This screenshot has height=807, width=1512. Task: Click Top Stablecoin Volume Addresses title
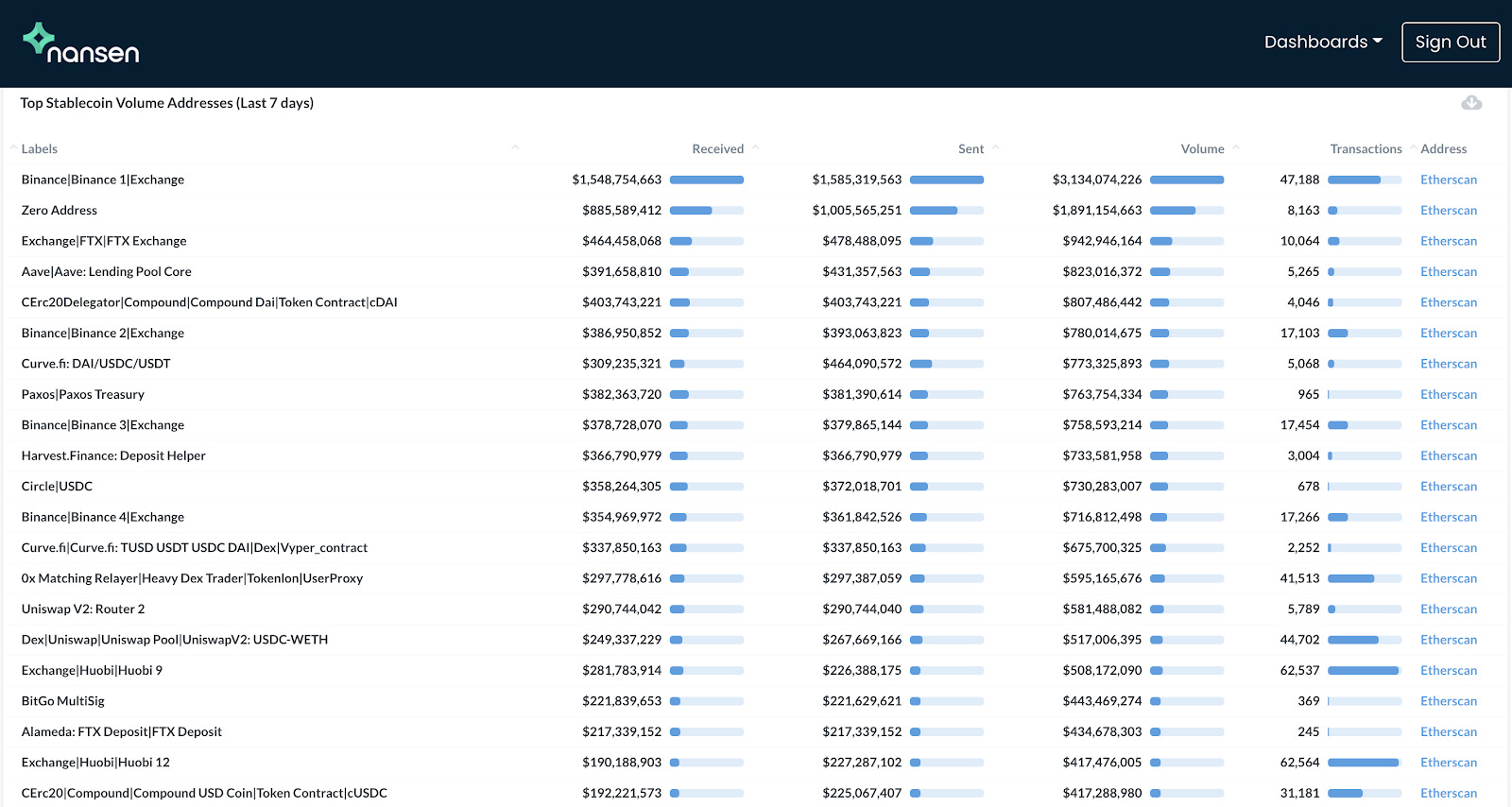coord(167,103)
